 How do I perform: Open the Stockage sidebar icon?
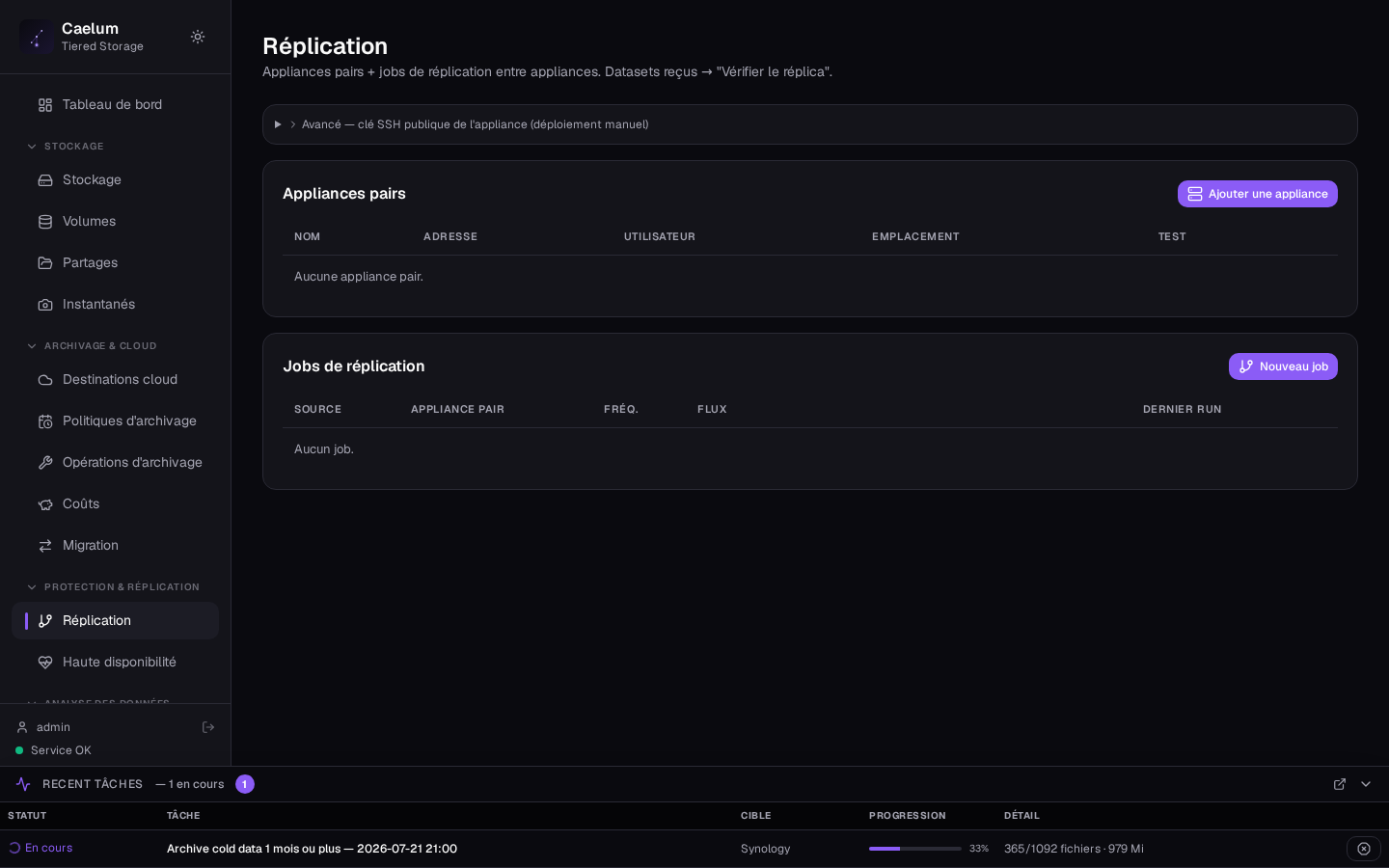pyautogui.click(x=45, y=180)
